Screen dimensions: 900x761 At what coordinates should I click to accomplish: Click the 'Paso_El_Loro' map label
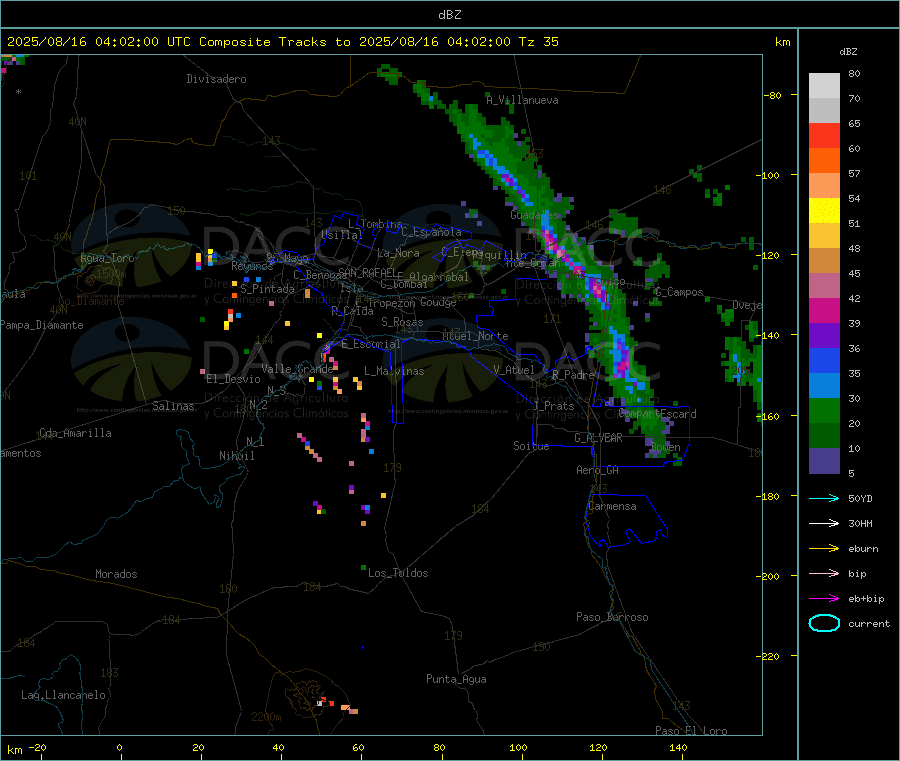click(x=692, y=731)
